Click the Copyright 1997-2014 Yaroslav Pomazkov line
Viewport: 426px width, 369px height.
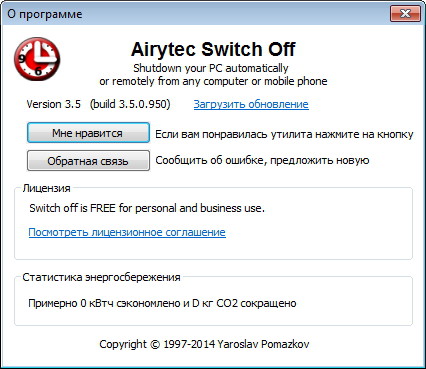(x=204, y=344)
